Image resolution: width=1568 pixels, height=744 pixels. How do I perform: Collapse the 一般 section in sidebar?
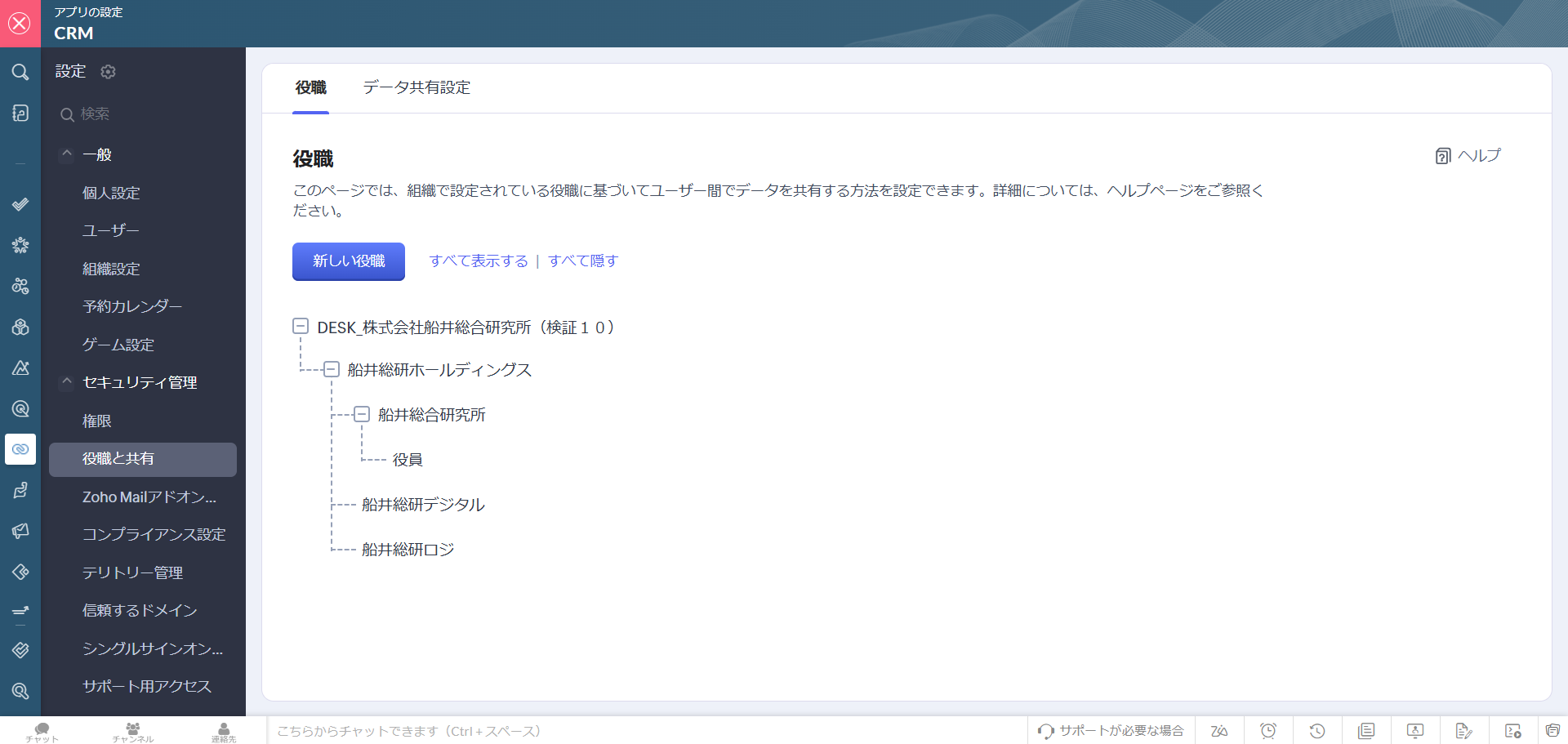67,154
